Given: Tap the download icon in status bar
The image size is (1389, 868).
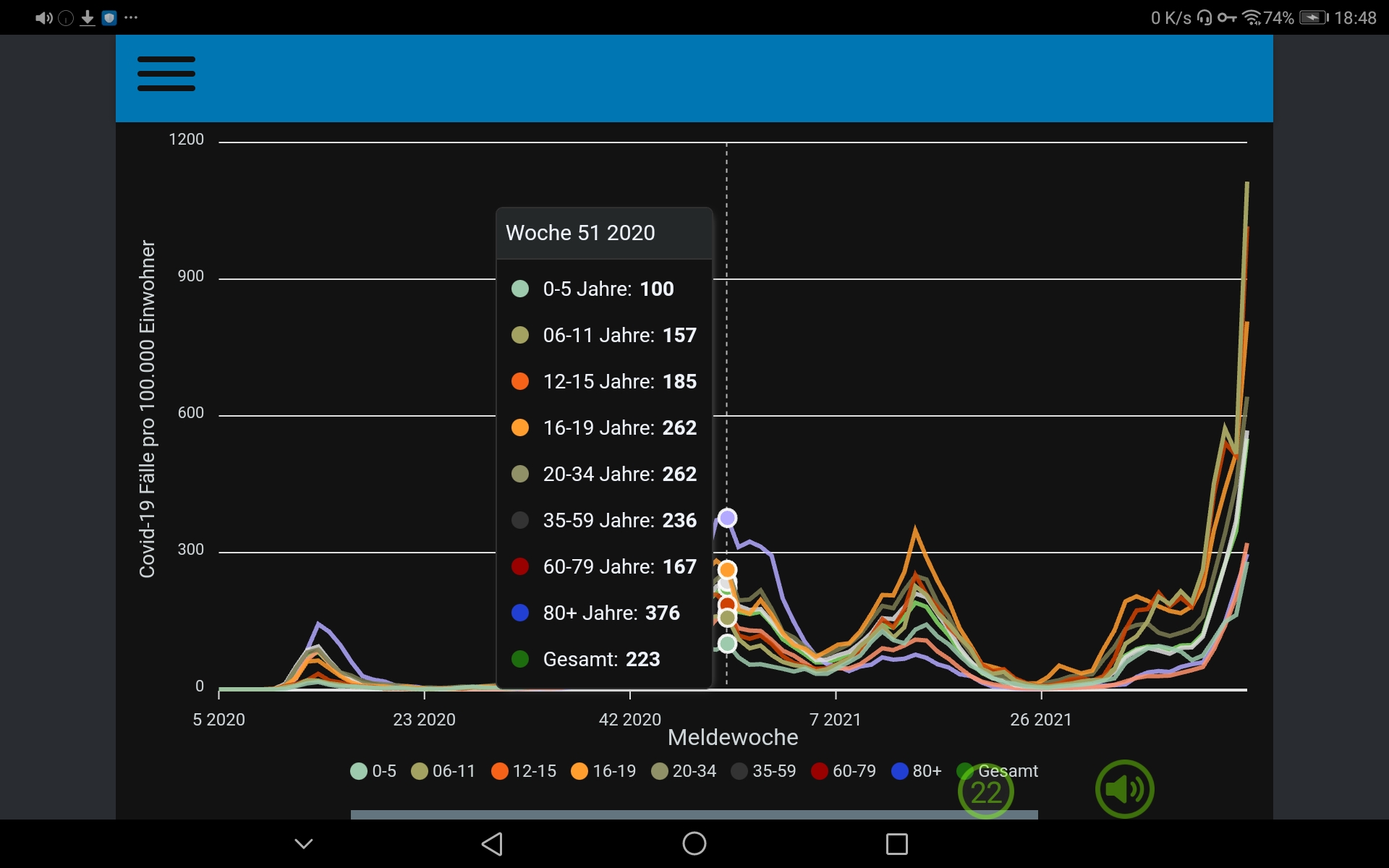Looking at the screenshot, I should tap(88, 17).
